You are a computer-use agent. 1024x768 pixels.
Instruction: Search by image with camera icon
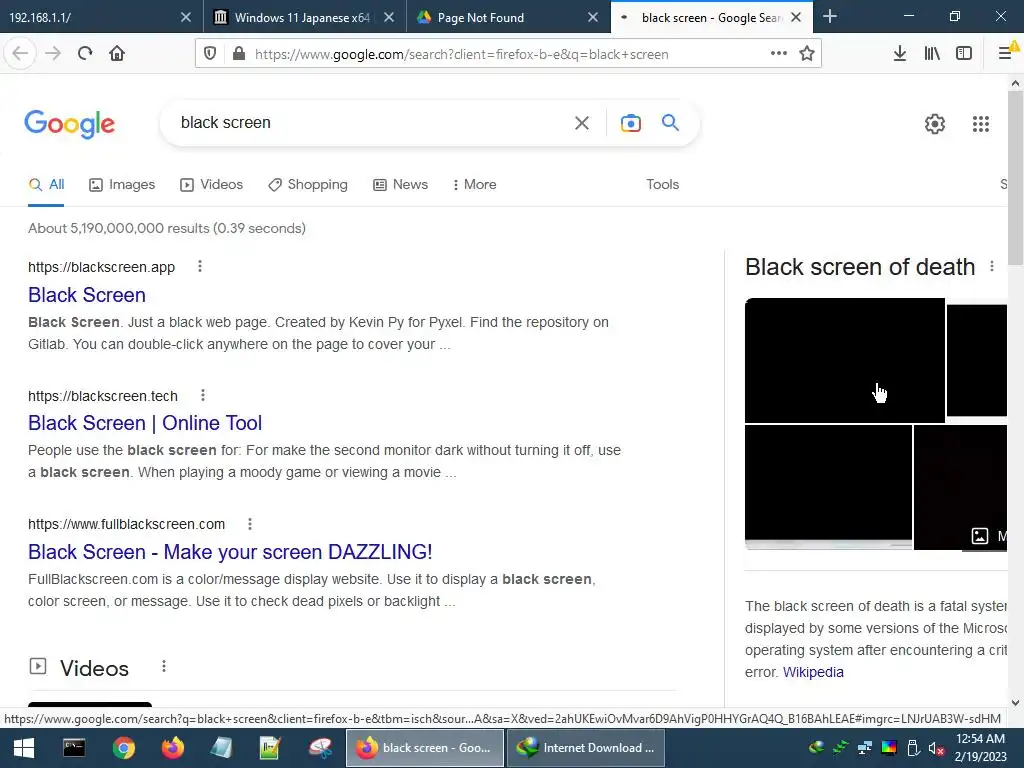click(x=631, y=123)
